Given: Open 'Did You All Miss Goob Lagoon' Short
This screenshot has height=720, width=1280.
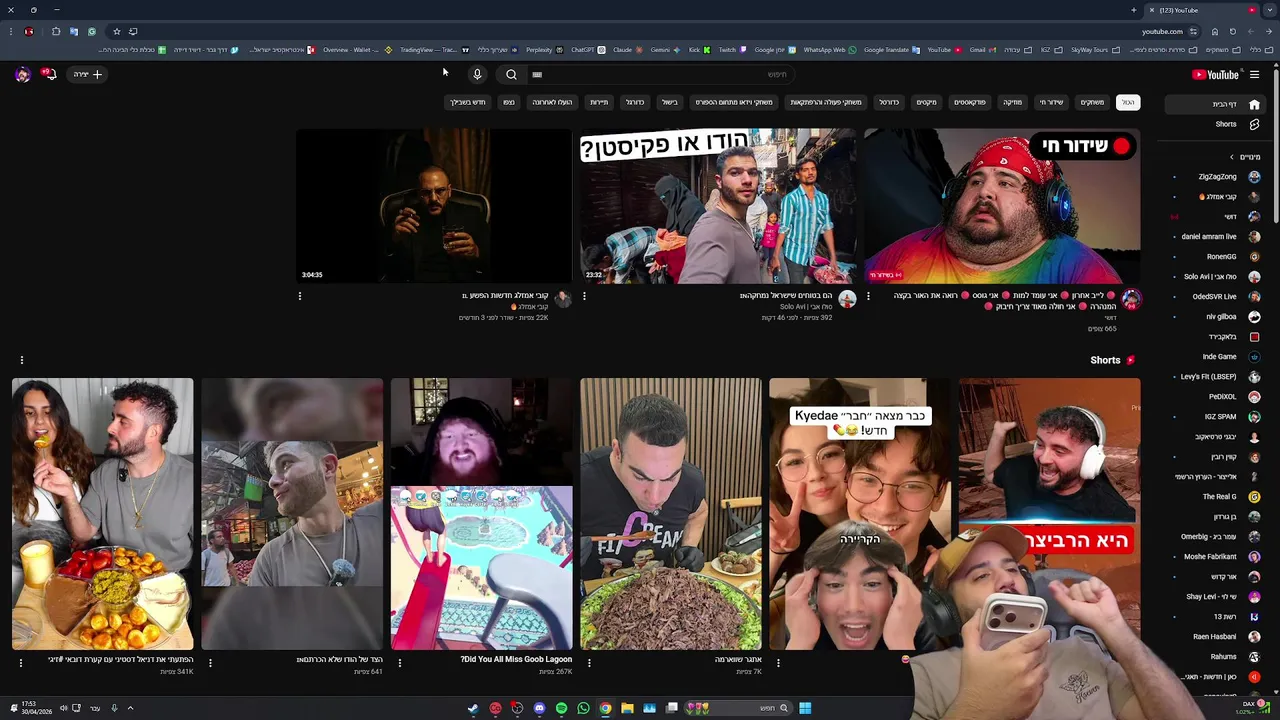Looking at the screenshot, I should (x=481, y=514).
